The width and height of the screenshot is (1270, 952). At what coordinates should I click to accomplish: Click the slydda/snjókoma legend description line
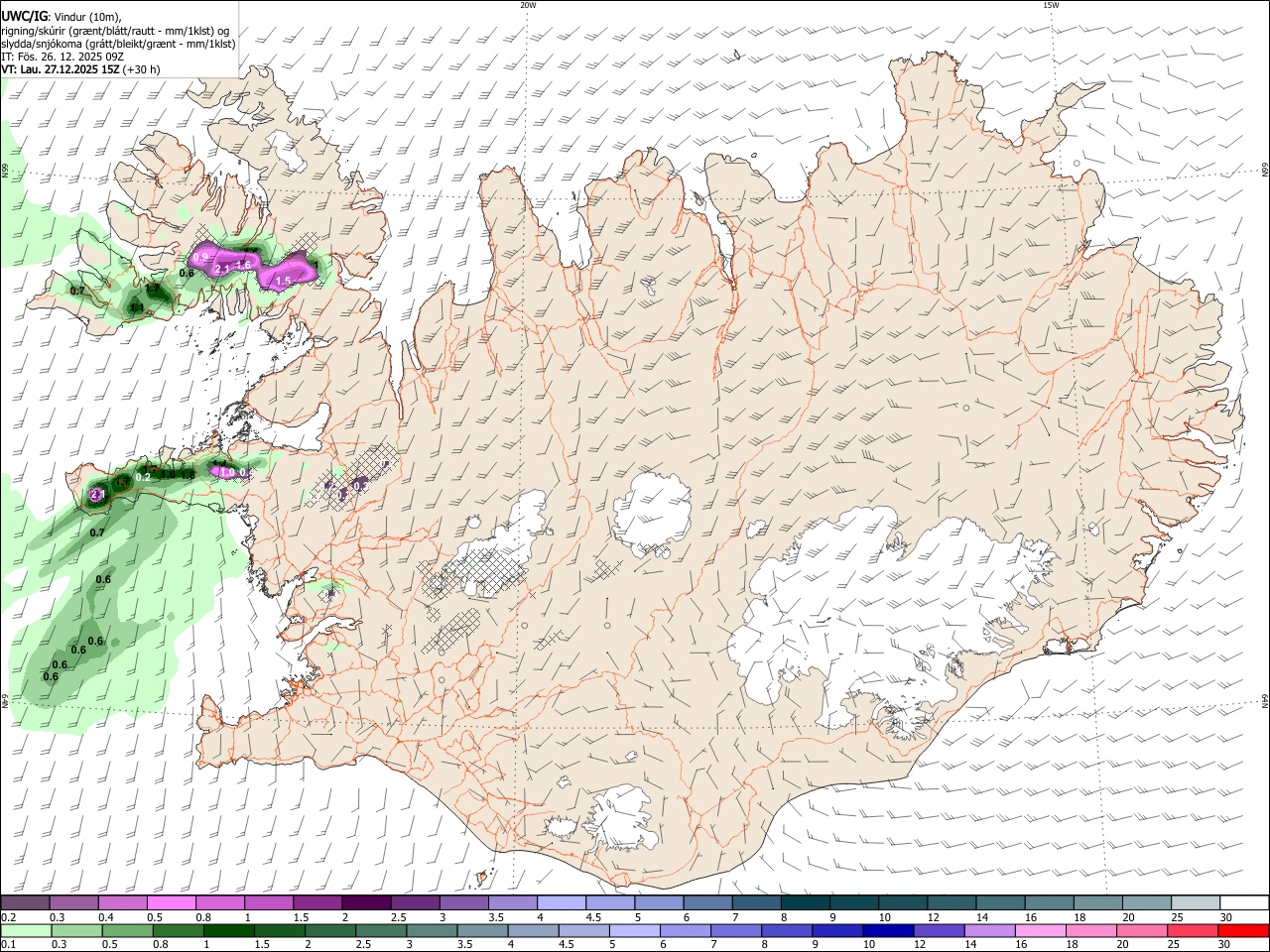point(118,44)
